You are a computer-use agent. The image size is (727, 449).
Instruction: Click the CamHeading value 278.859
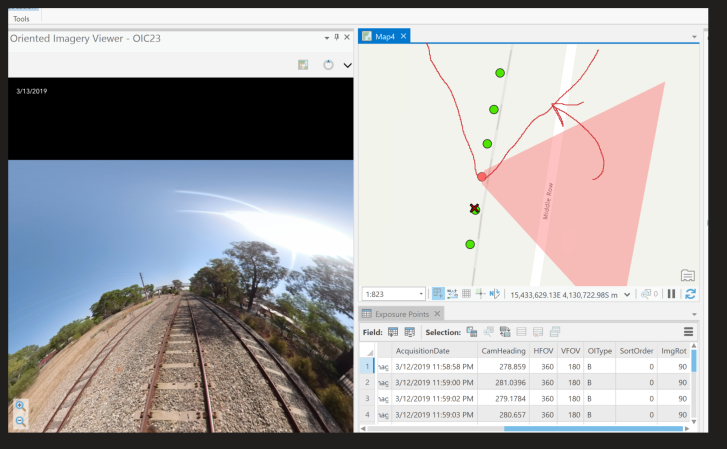pyautogui.click(x=503, y=366)
